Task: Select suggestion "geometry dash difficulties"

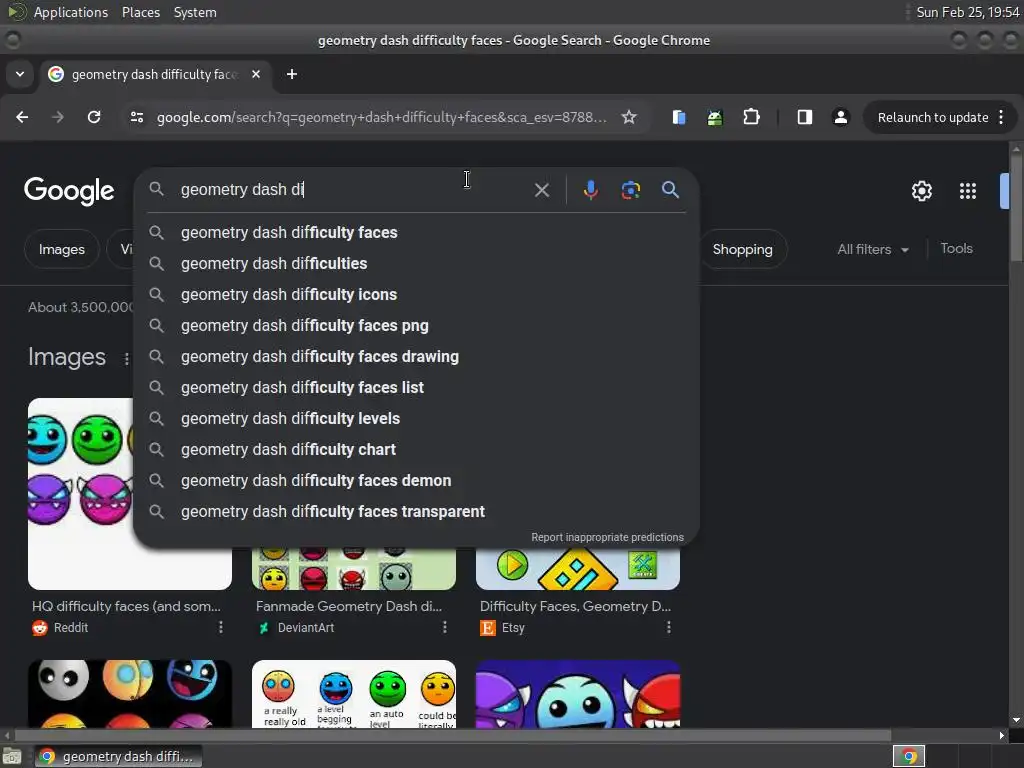Action: [x=416, y=263]
